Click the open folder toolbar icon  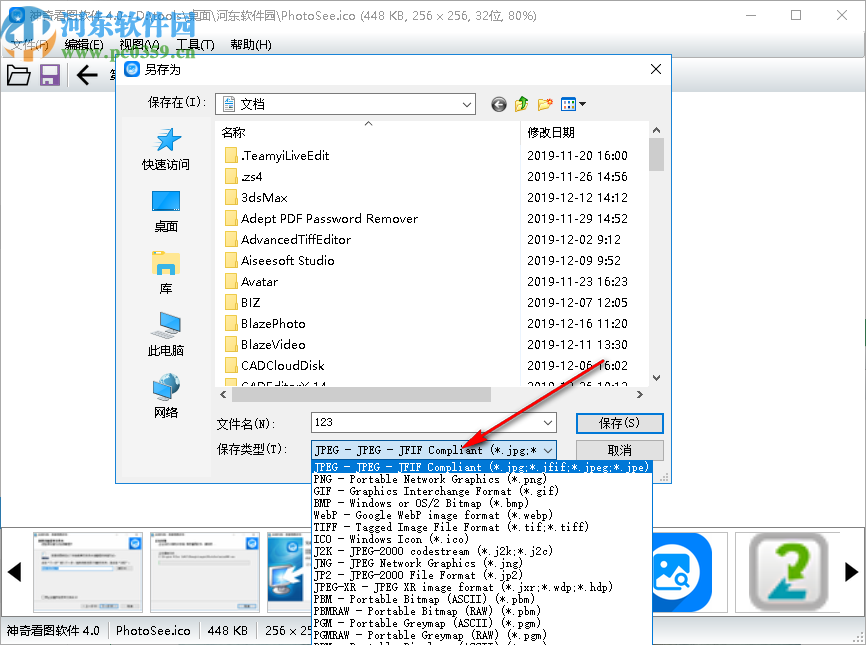tap(18, 75)
